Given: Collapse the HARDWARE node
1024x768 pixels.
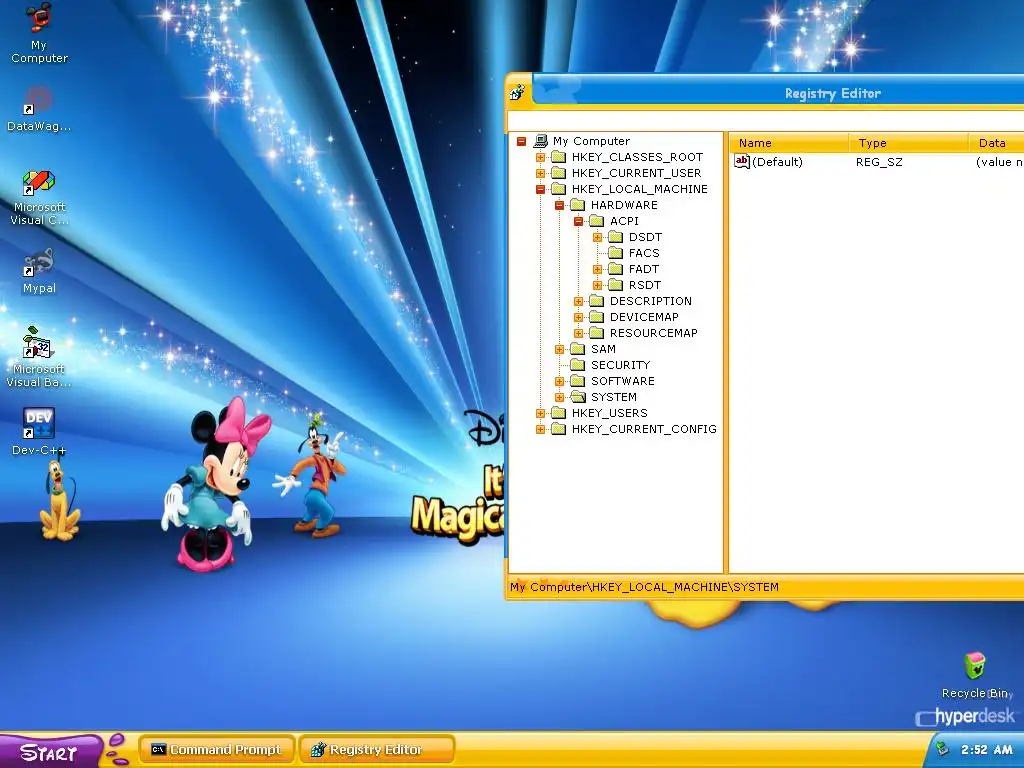Looking at the screenshot, I should 559,205.
